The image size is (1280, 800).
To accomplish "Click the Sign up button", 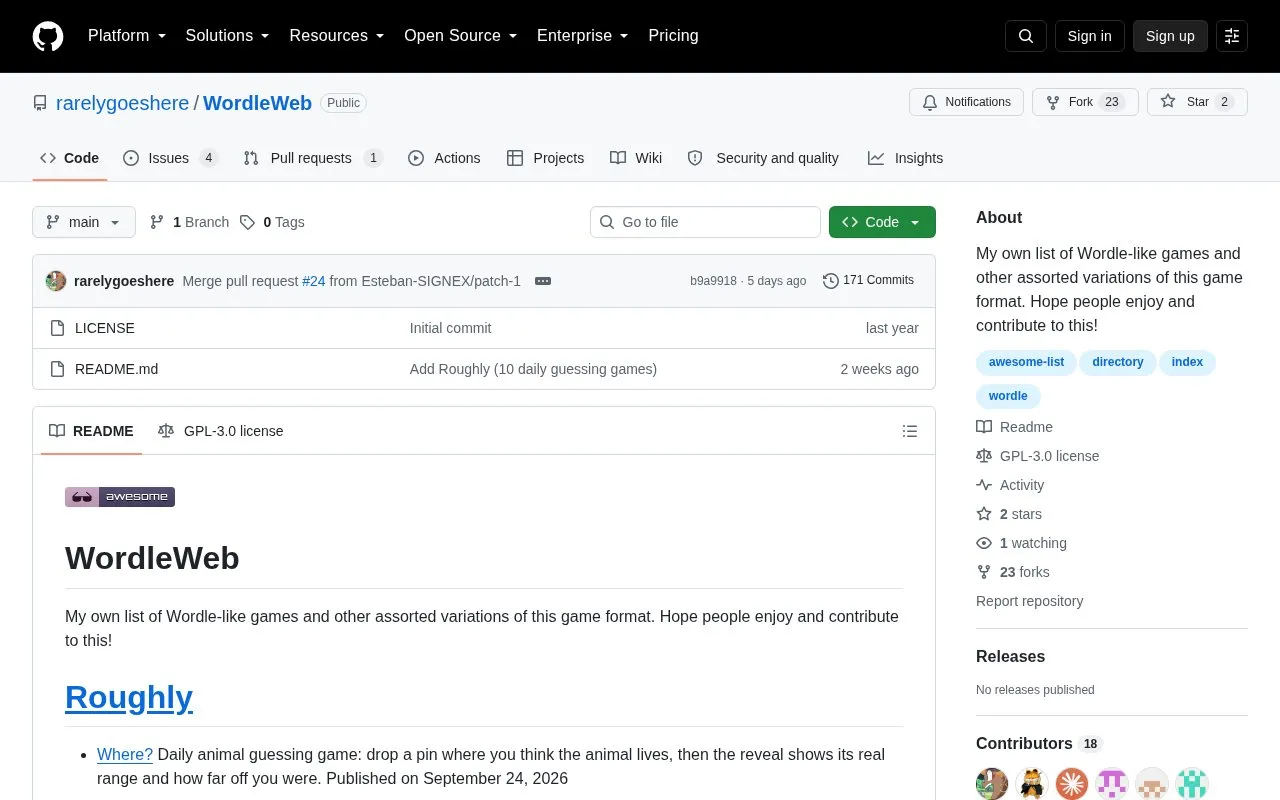I will (x=1170, y=36).
